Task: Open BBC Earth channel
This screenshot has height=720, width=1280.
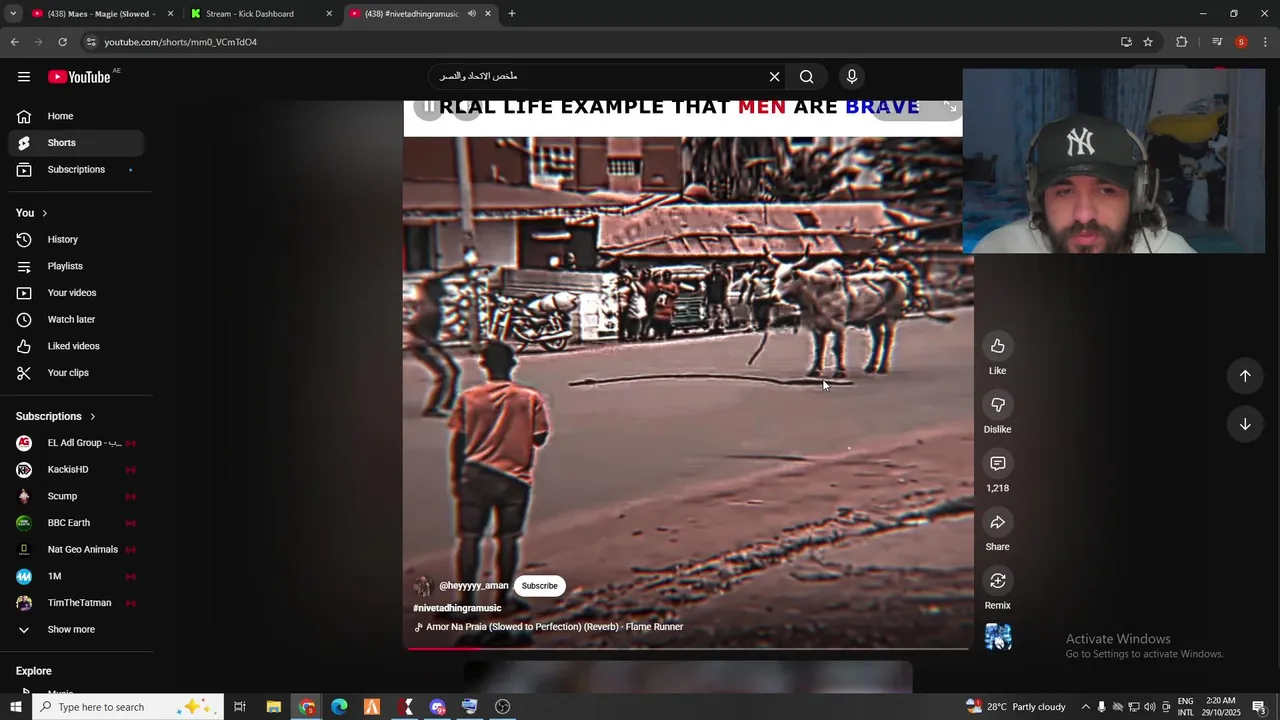Action: (76, 523)
